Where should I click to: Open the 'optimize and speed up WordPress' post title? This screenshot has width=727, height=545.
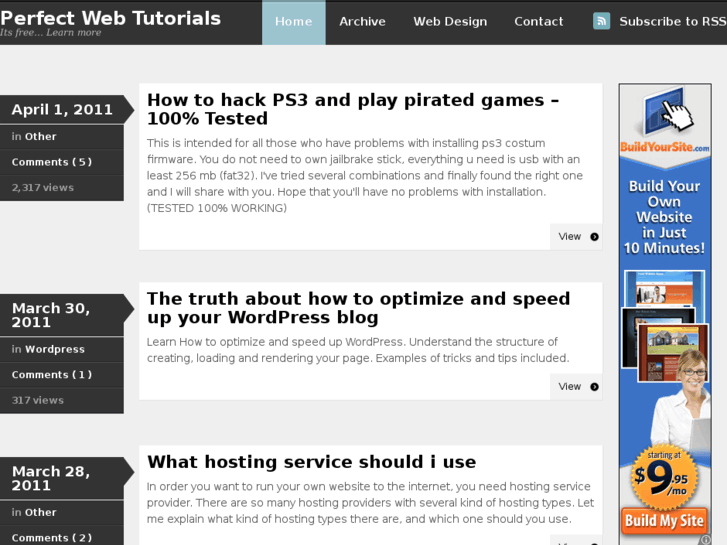tap(358, 308)
